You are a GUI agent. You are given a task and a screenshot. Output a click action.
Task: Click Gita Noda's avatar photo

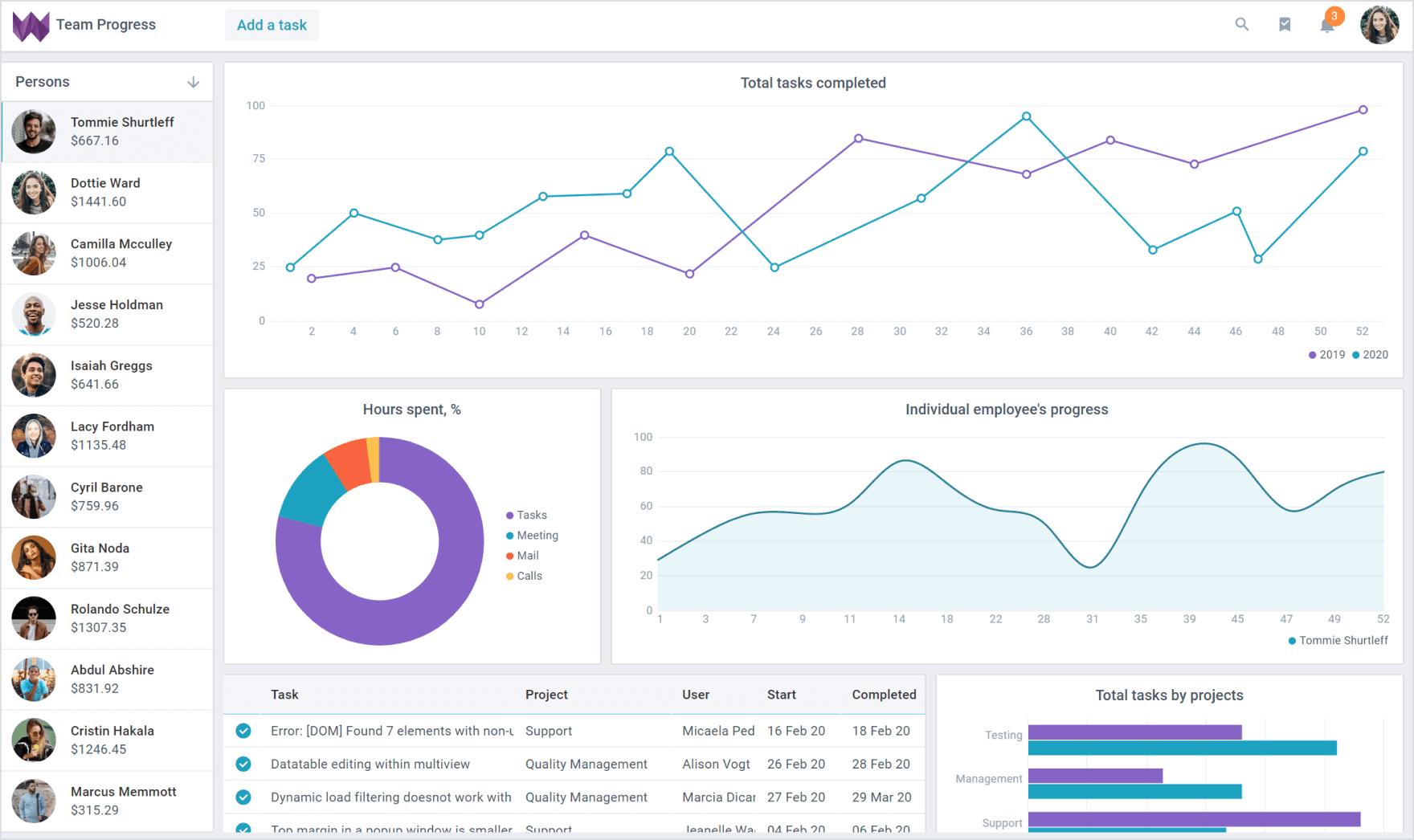(x=34, y=558)
